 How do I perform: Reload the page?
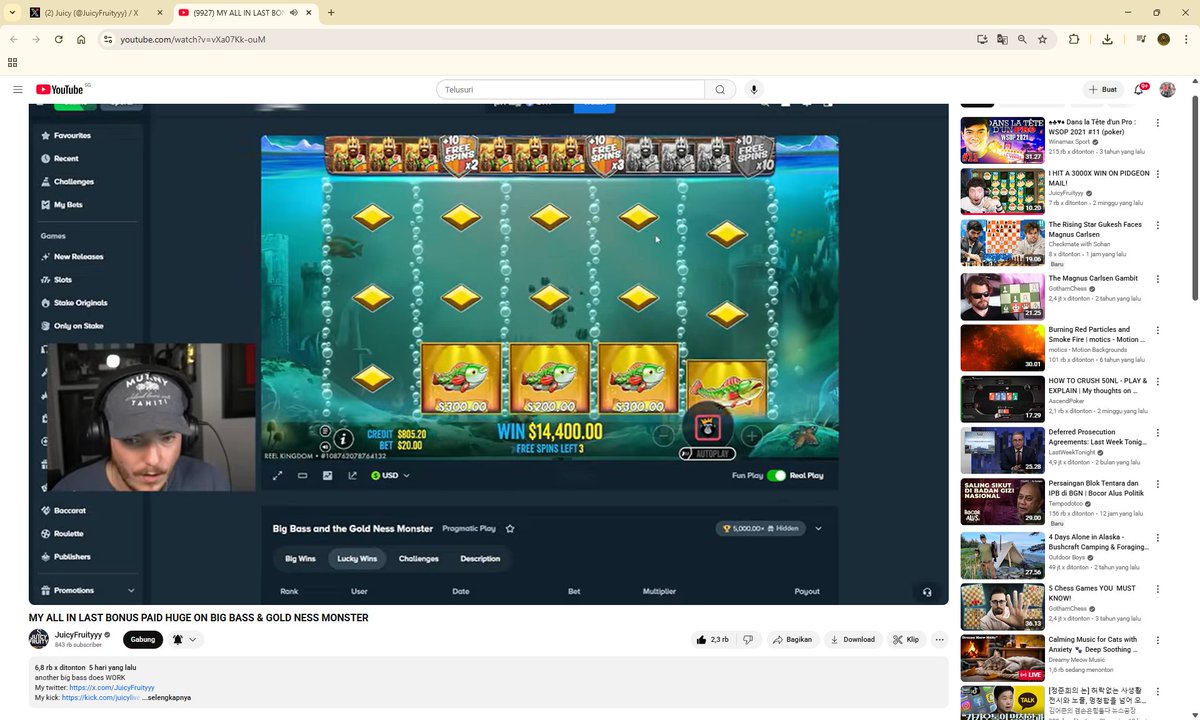coord(59,39)
